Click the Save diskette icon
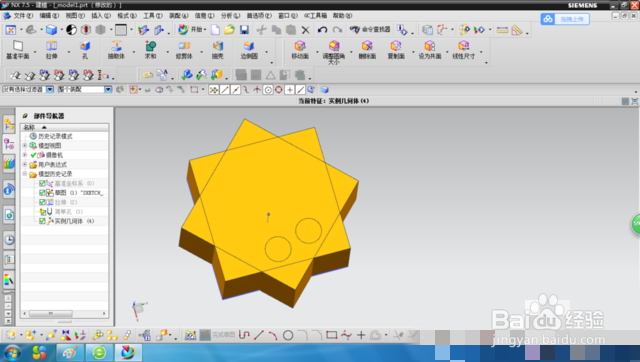Screen dimensions: 640x362 pos(244,30)
